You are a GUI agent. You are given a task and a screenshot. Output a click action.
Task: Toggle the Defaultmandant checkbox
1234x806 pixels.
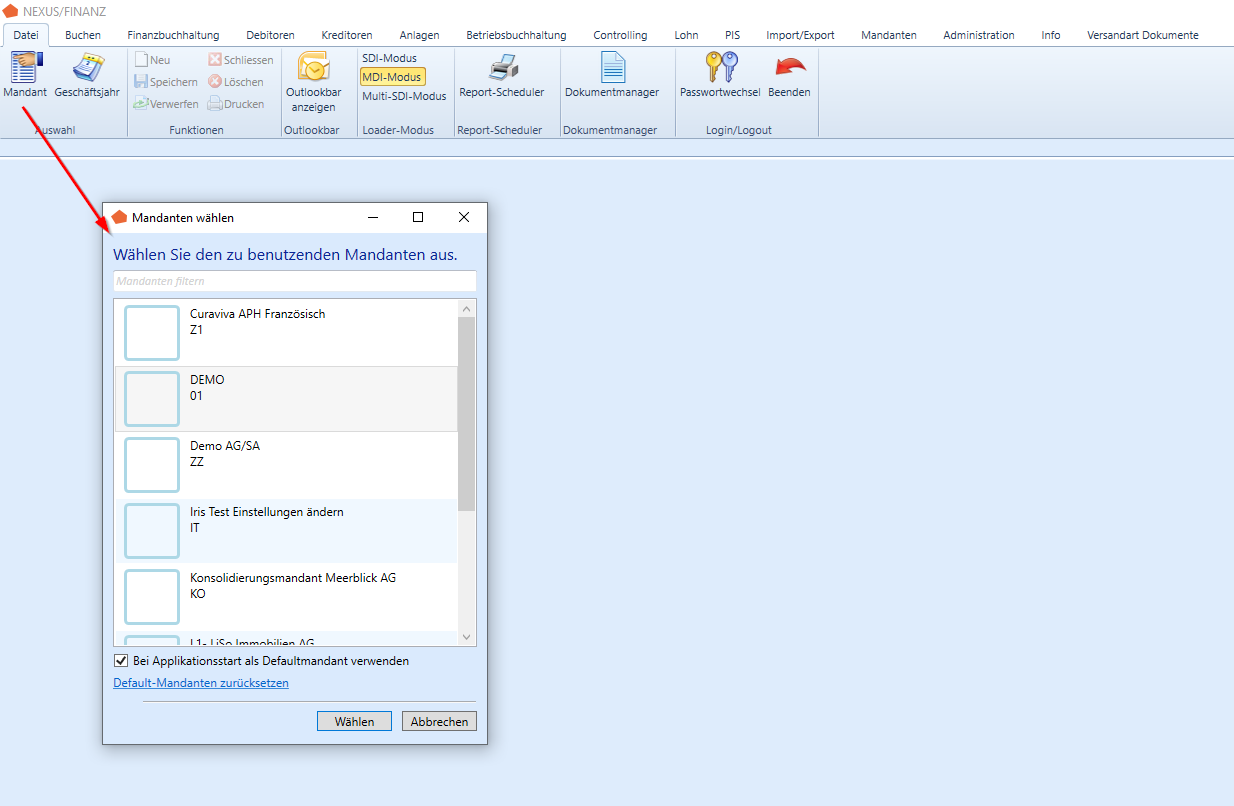coord(121,661)
